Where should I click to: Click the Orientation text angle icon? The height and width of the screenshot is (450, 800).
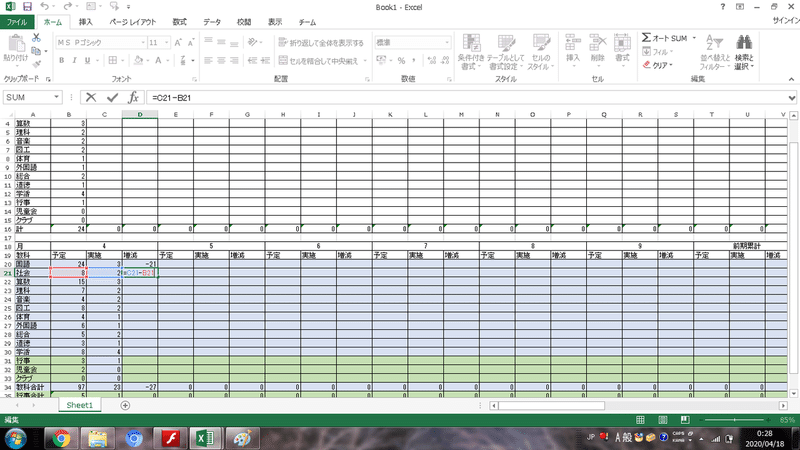coord(252,42)
